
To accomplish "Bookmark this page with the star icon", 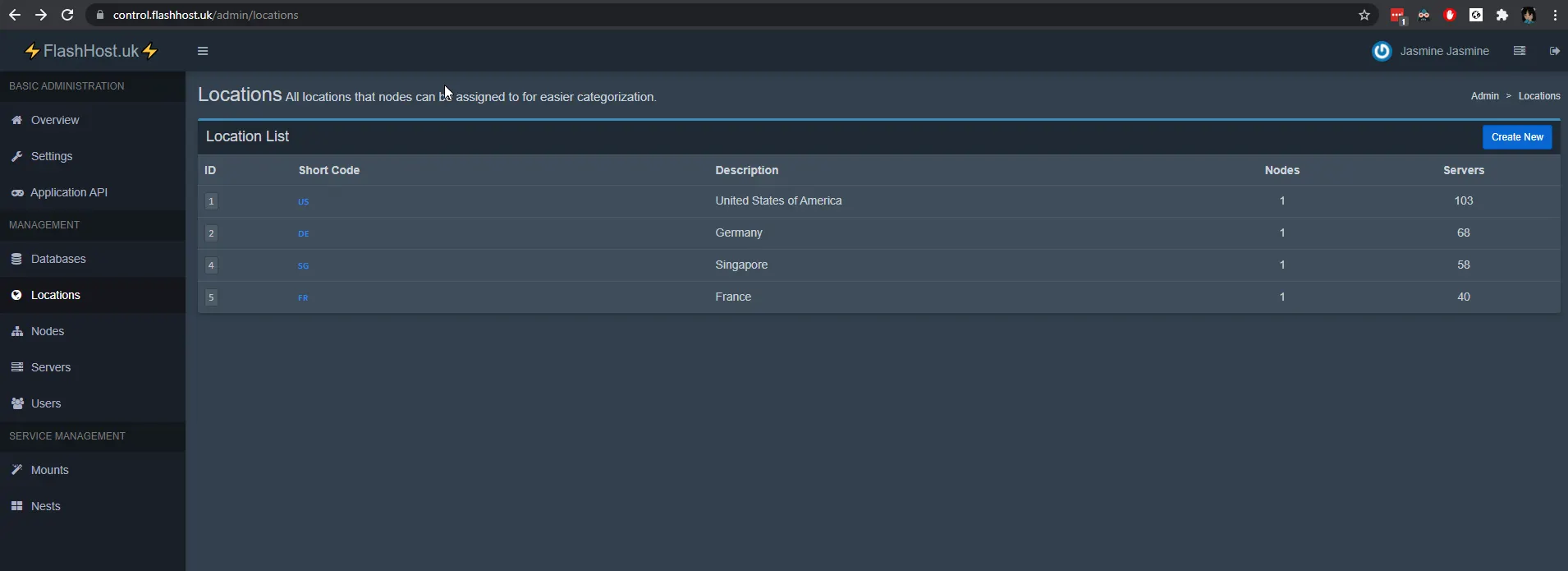I will [x=1364, y=15].
